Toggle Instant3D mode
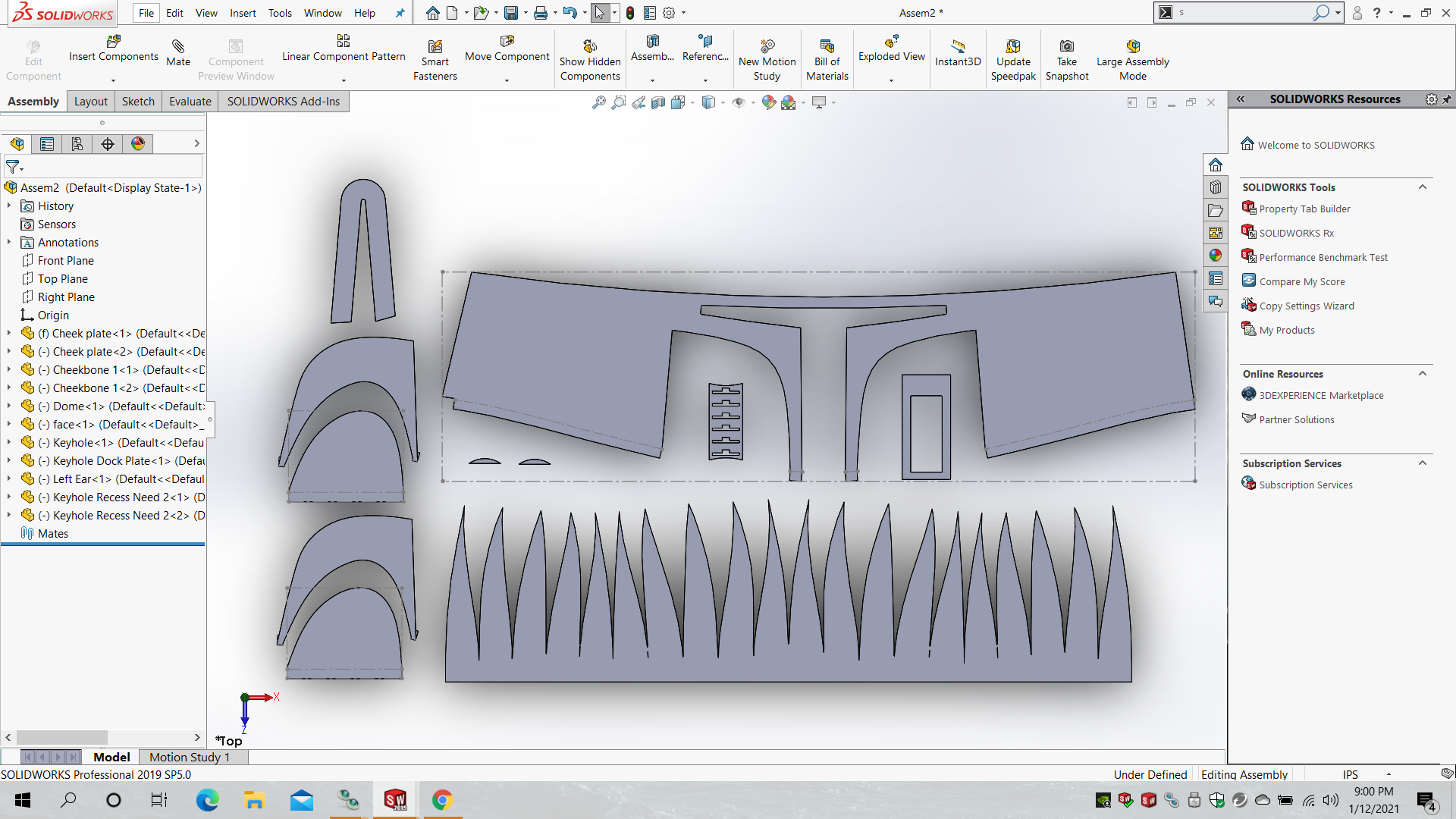Viewport: 1456px width, 819px height. [x=958, y=53]
